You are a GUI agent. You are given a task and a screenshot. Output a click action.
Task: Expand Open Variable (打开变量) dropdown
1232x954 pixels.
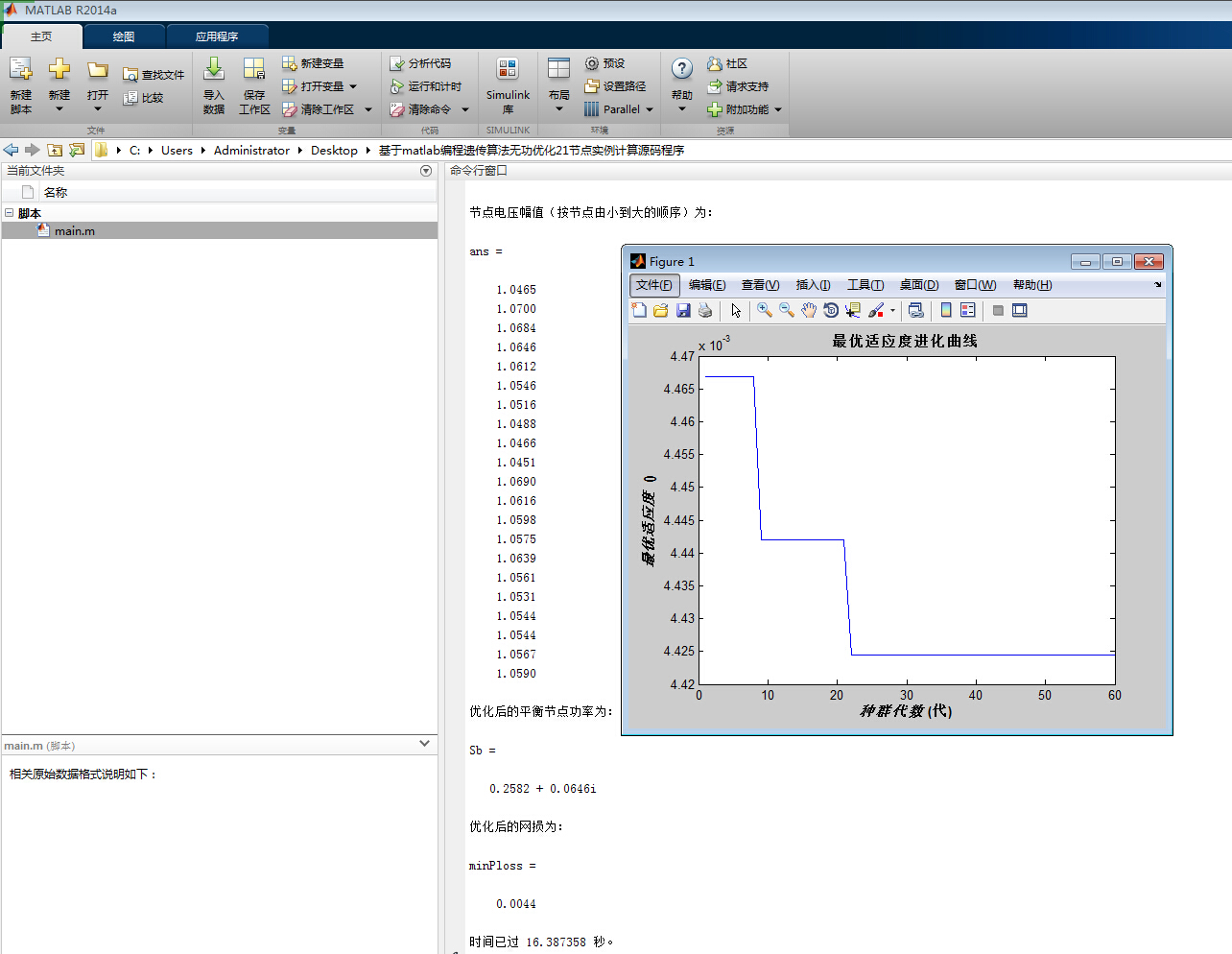353,86
